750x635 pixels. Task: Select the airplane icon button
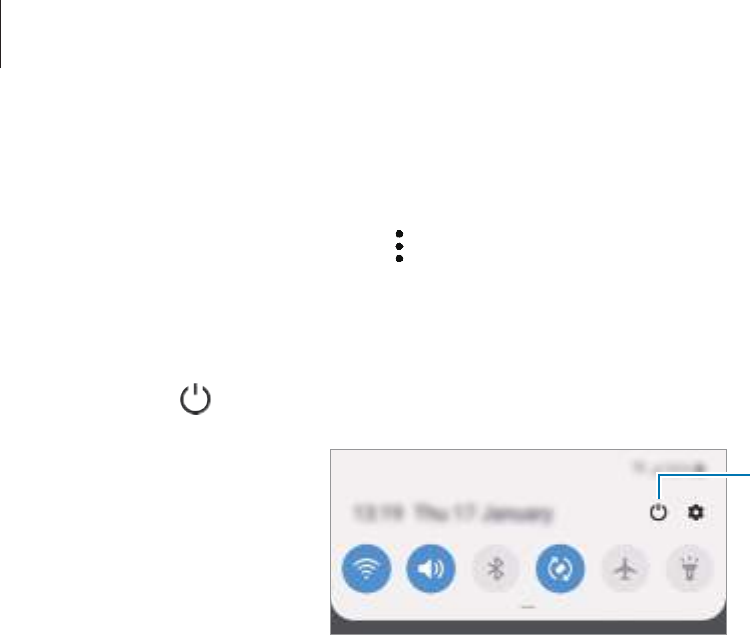coord(625,569)
